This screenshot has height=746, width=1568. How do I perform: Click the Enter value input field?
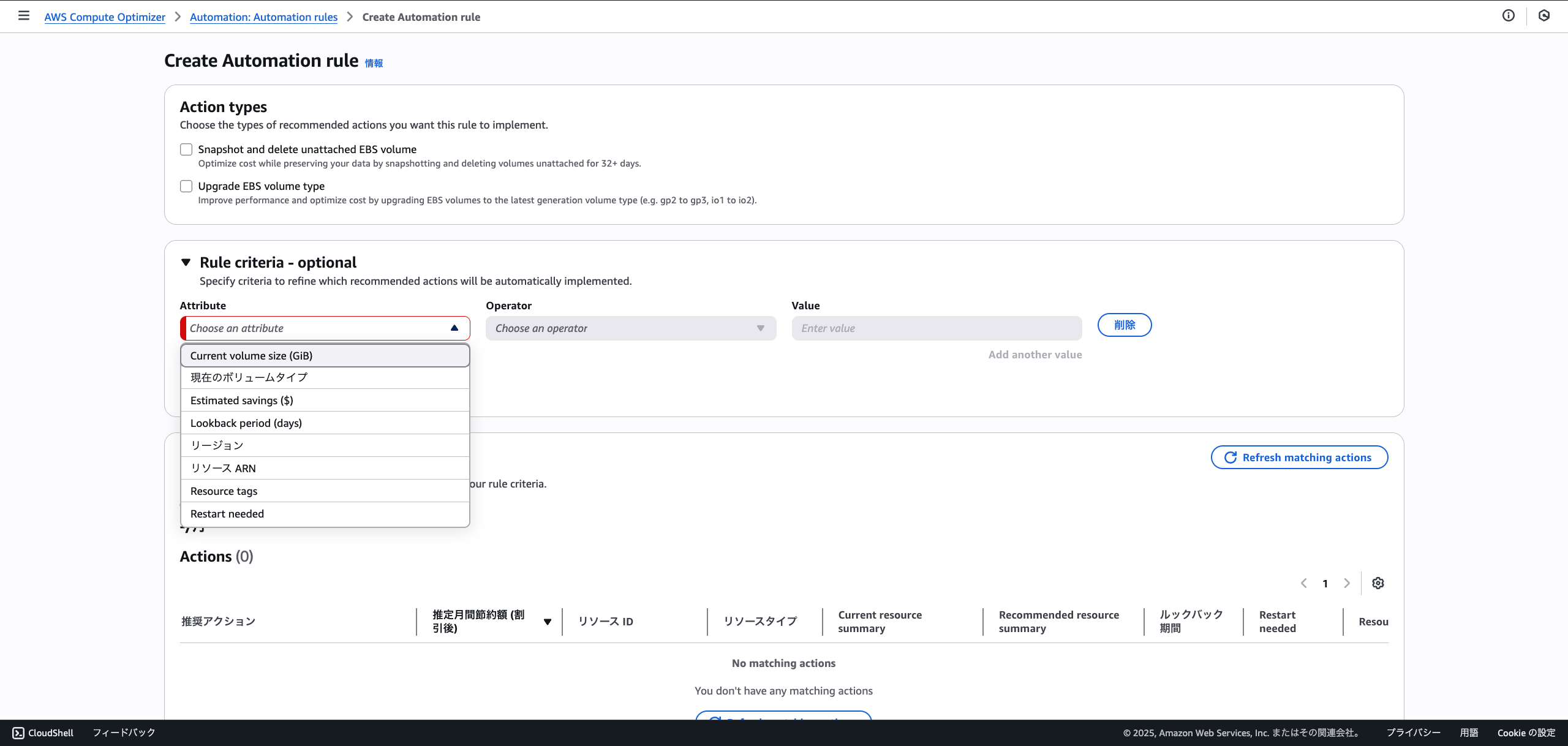(936, 328)
